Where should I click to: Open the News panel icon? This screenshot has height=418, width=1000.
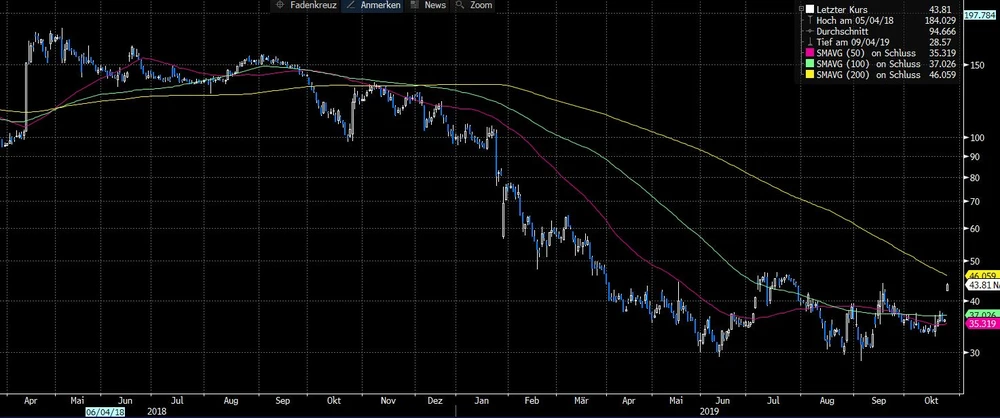pyautogui.click(x=417, y=6)
